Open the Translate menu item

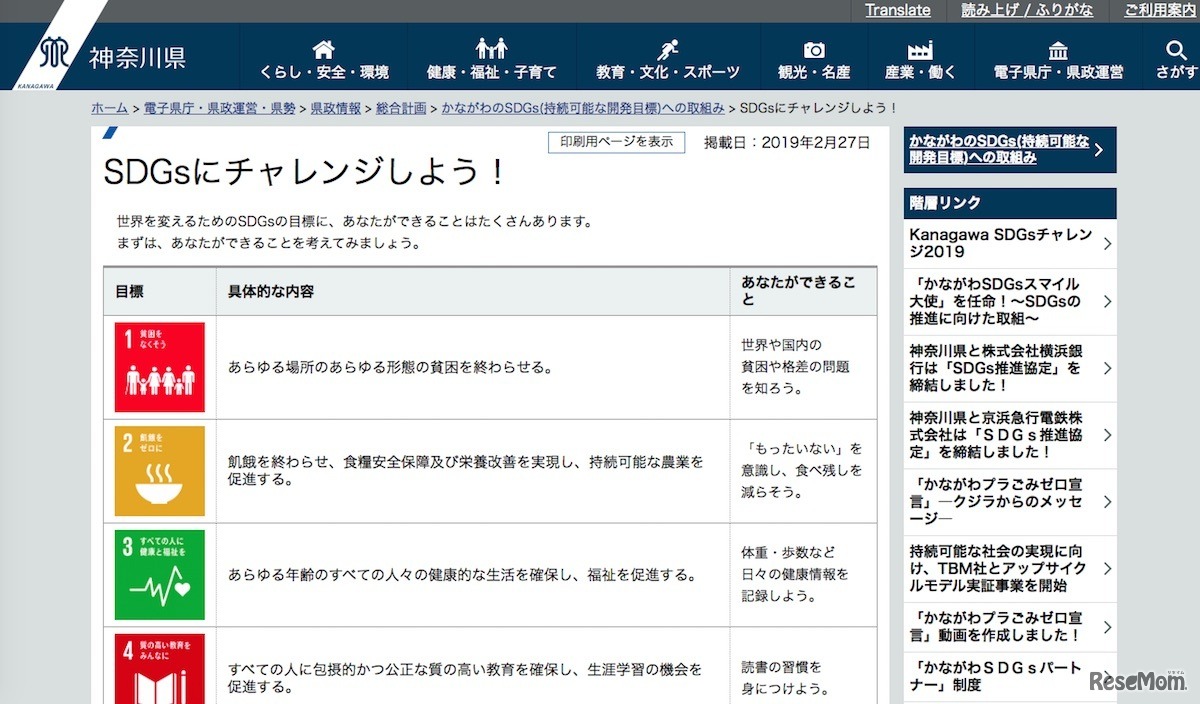[897, 10]
